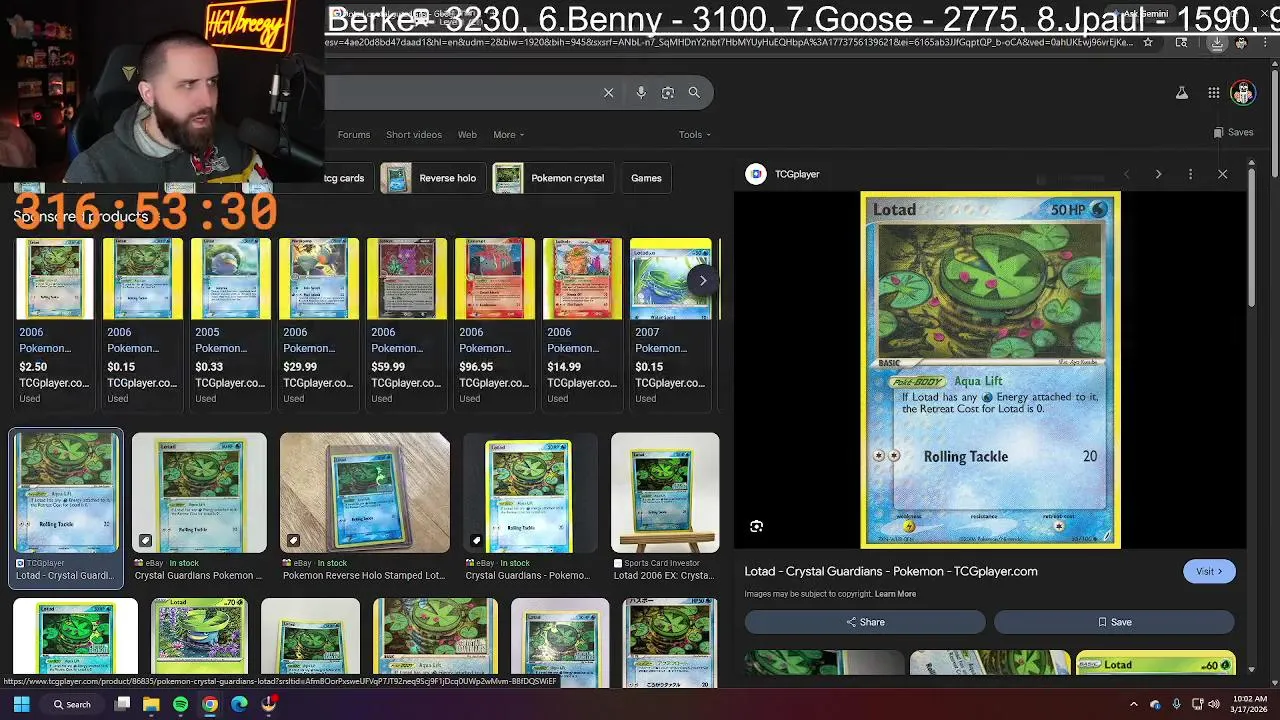
Task: Click the magnifier search submit icon
Action: 694,93
